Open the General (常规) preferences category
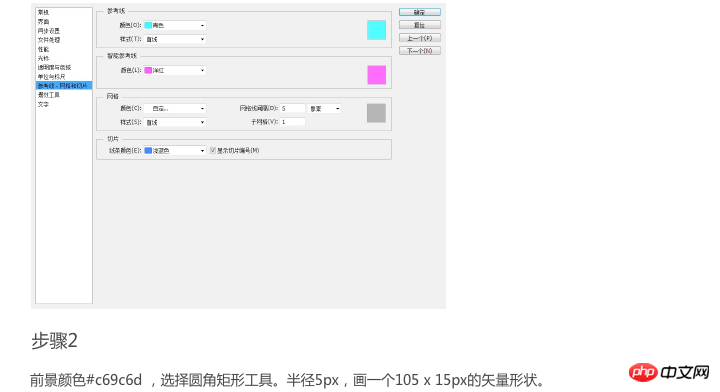720x392 pixels. point(43,12)
